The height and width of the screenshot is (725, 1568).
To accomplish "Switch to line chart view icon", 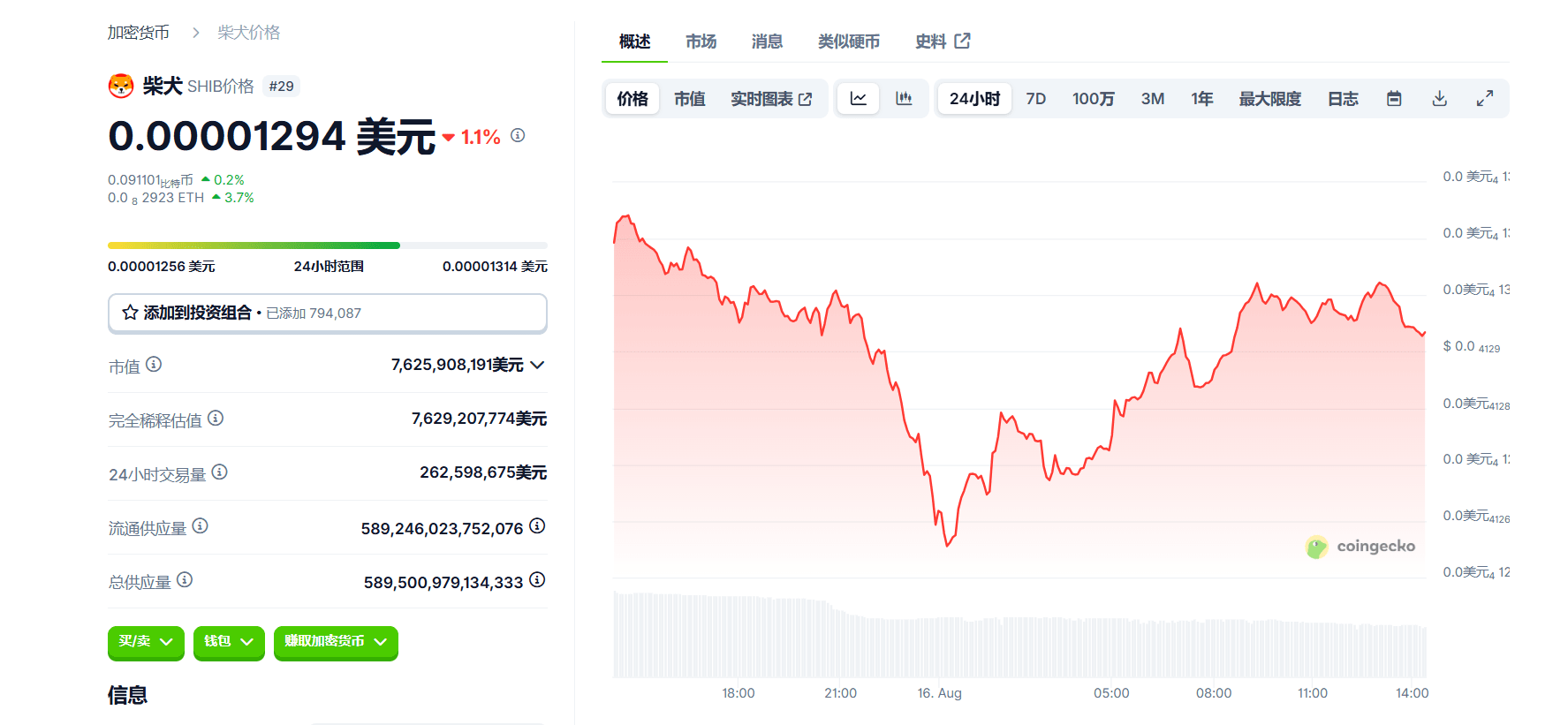I will (x=858, y=99).
